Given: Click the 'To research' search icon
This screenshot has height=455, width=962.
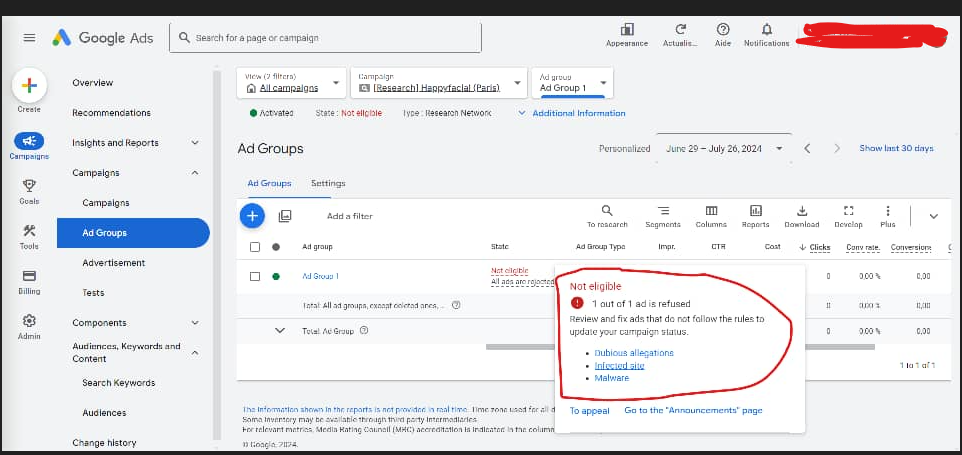Looking at the screenshot, I should click(607, 210).
